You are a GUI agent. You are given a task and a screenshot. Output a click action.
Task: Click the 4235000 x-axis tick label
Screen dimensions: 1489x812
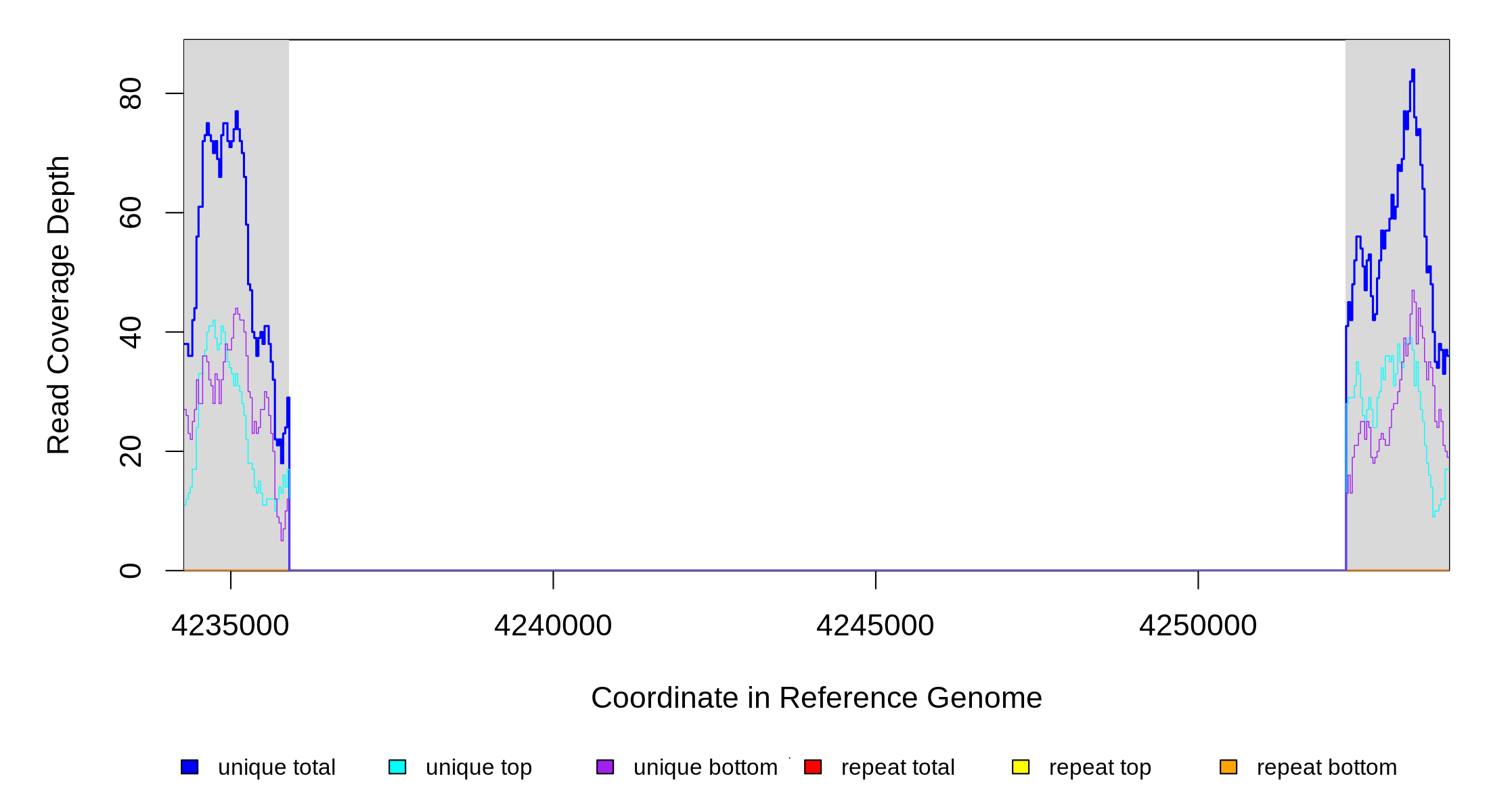230,626
